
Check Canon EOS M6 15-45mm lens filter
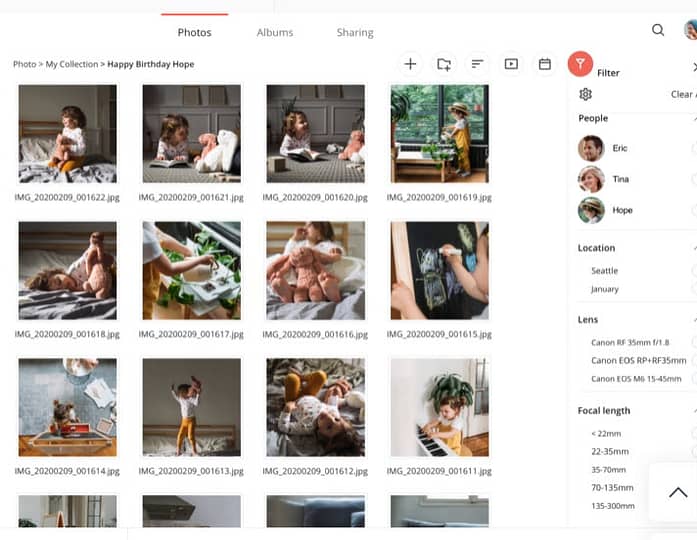(694, 379)
